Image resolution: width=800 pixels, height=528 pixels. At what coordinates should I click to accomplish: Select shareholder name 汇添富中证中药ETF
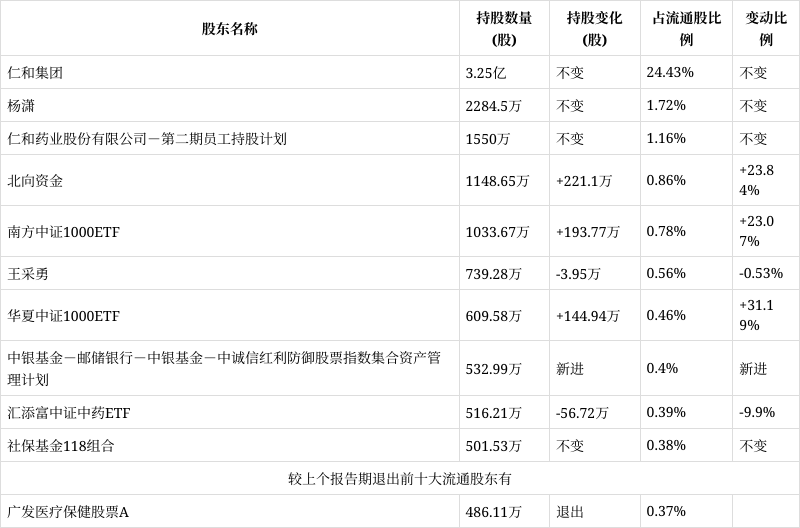(69, 412)
